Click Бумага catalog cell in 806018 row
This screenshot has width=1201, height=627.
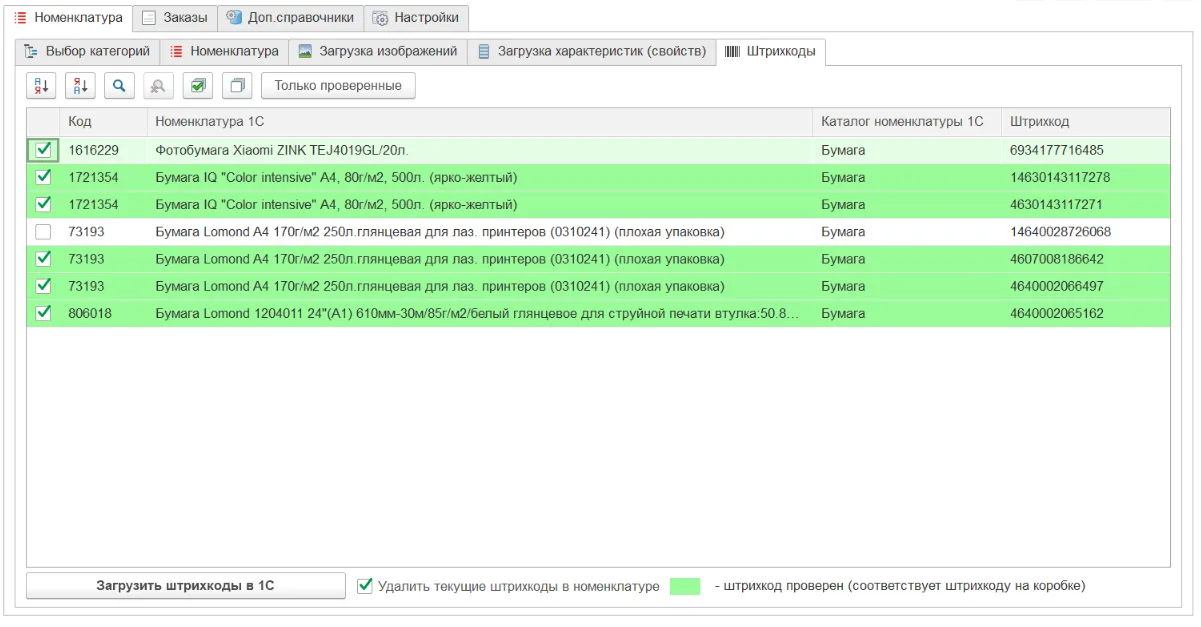[x=907, y=313]
